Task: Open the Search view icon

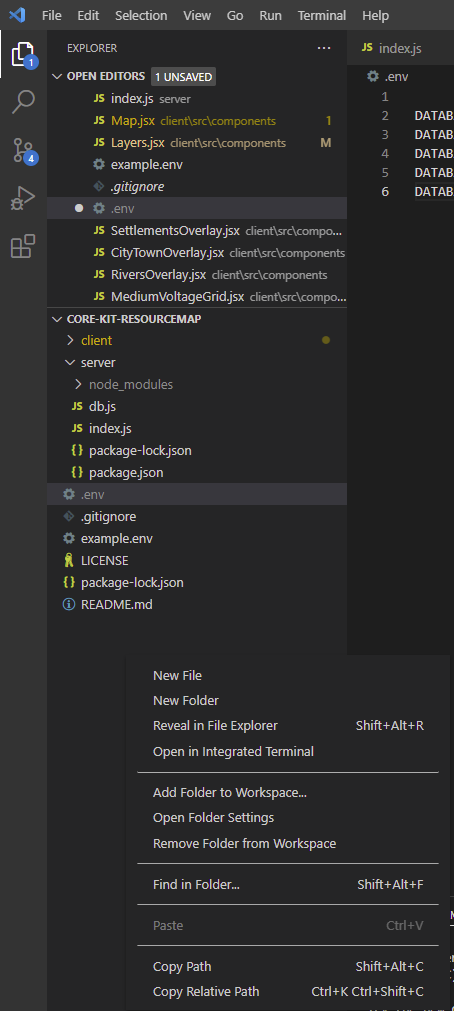Action: tap(23, 102)
